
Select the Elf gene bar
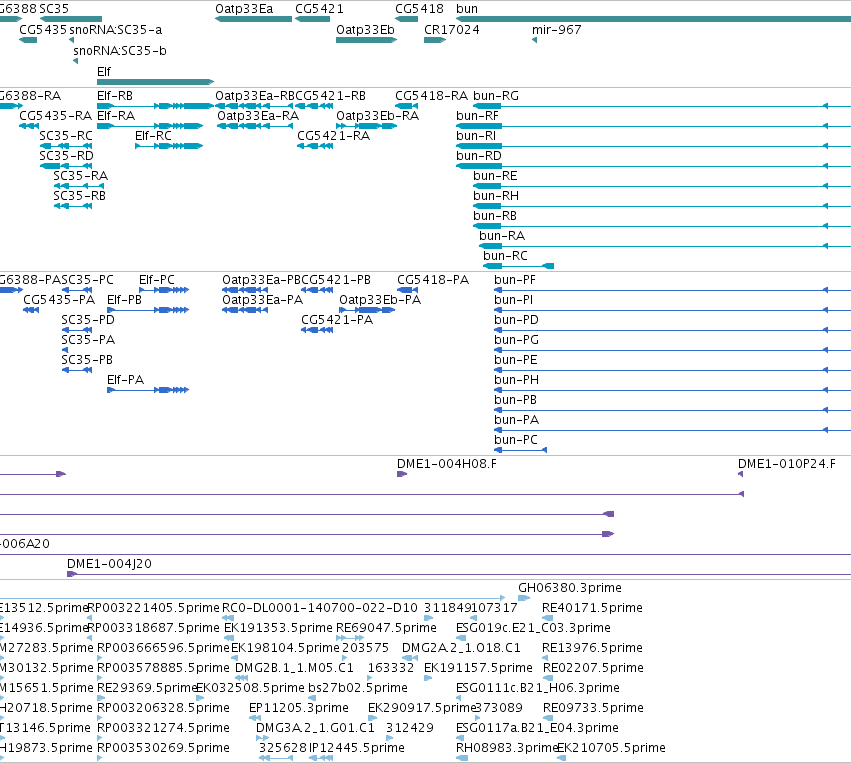(x=156, y=82)
